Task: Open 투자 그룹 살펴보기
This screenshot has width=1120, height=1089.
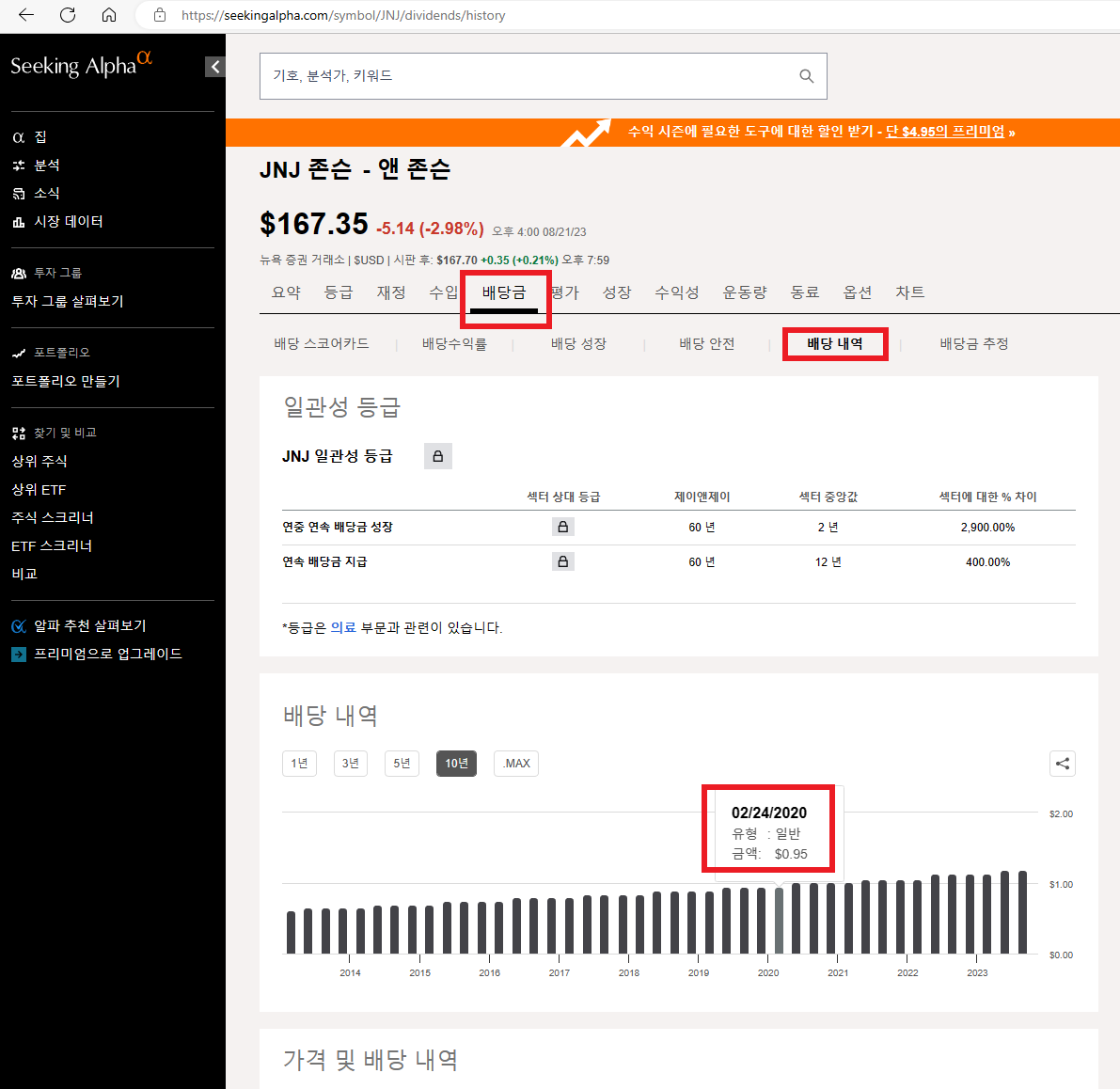Action: [x=68, y=301]
